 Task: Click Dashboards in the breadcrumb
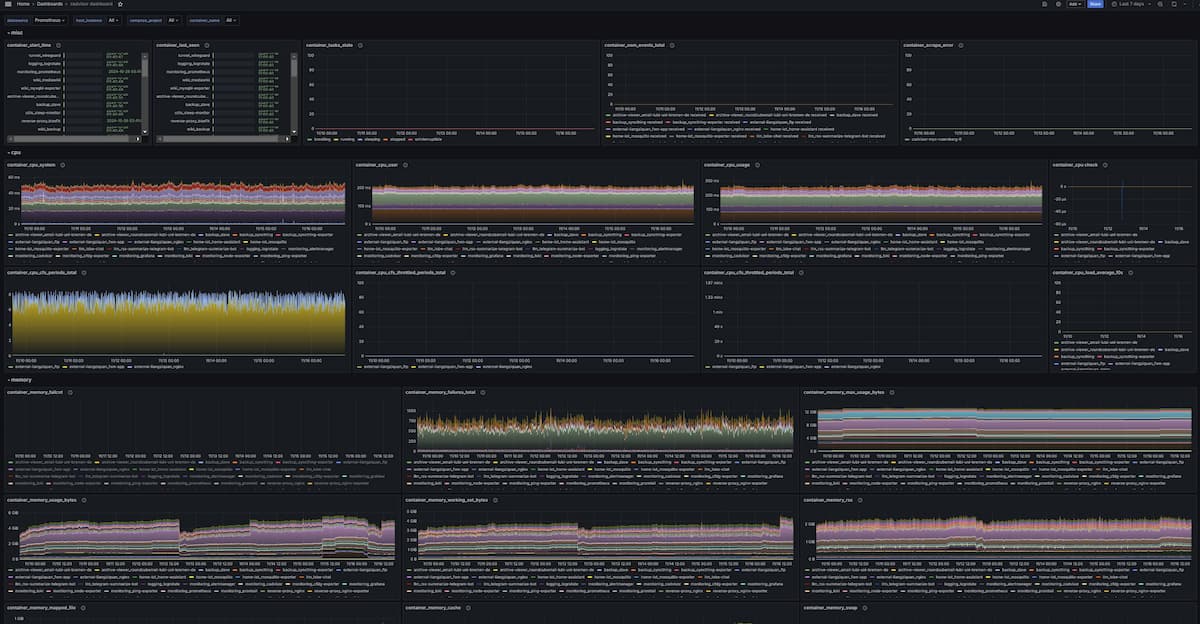(49, 4)
